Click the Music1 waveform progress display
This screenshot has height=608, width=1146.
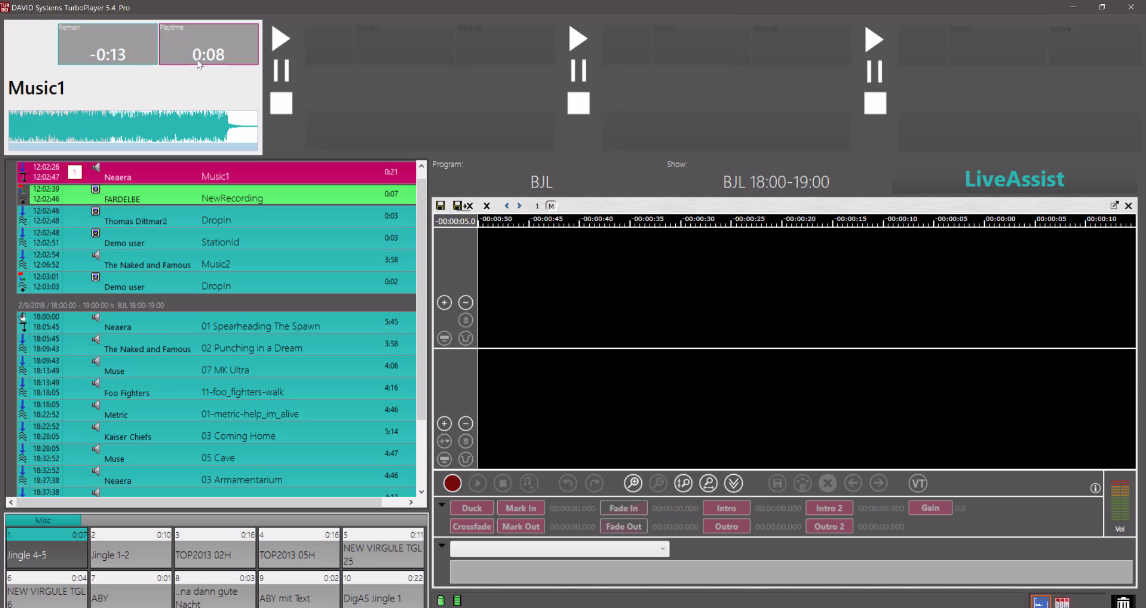(x=132, y=130)
